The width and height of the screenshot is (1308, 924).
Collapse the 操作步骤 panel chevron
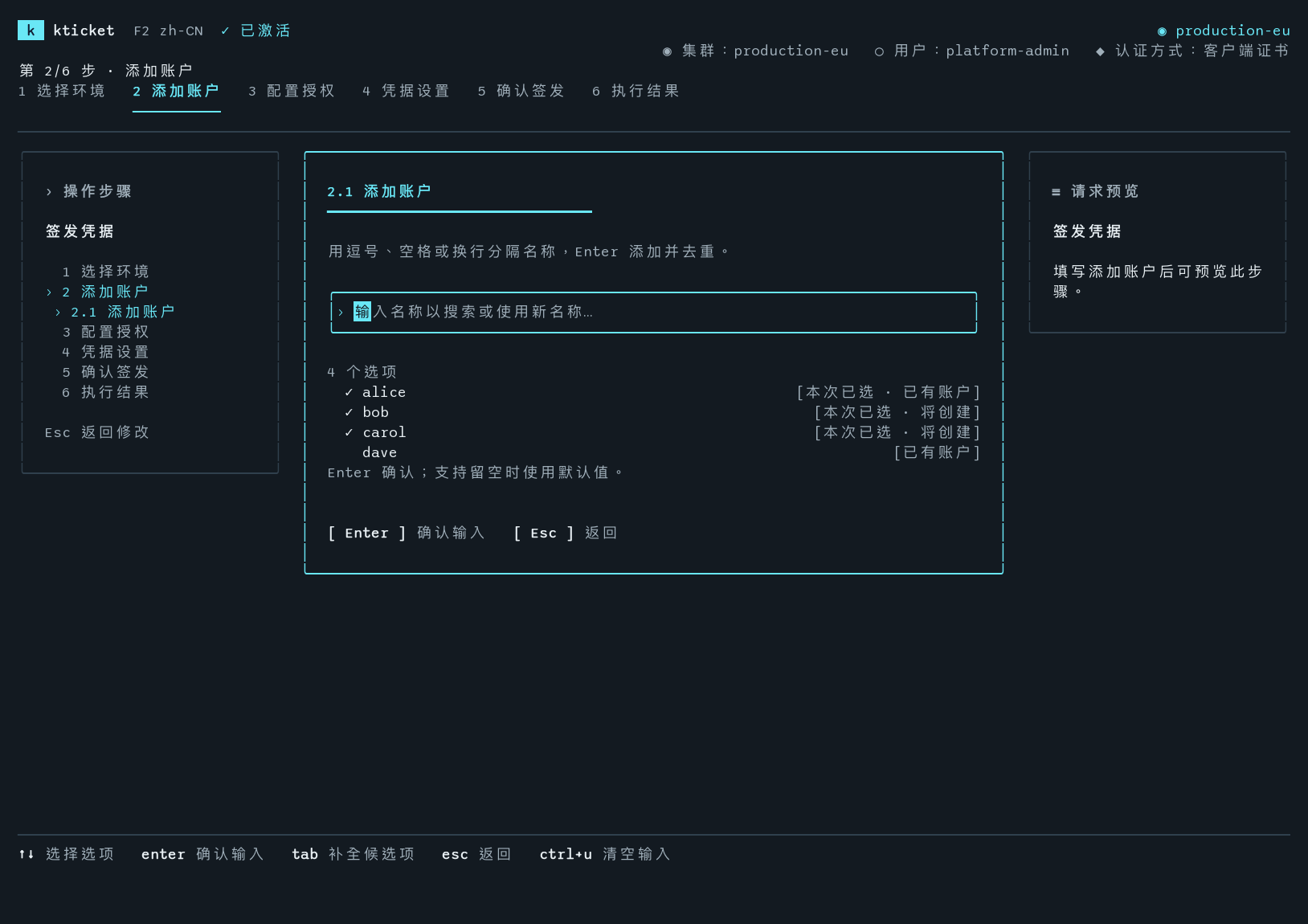[49, 191]
